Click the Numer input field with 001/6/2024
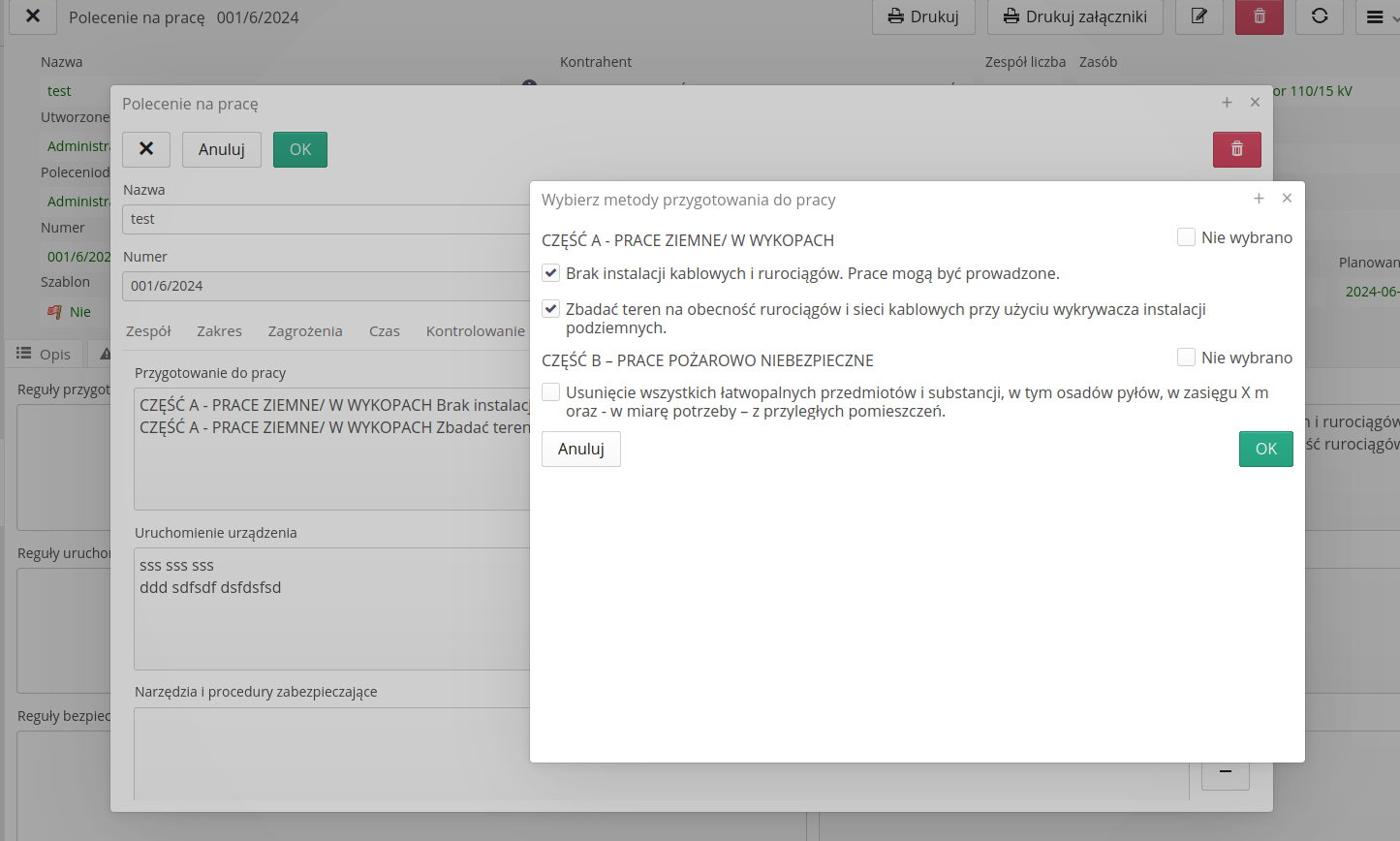This screenshot has height=841, width=1400. click(326, 286)
